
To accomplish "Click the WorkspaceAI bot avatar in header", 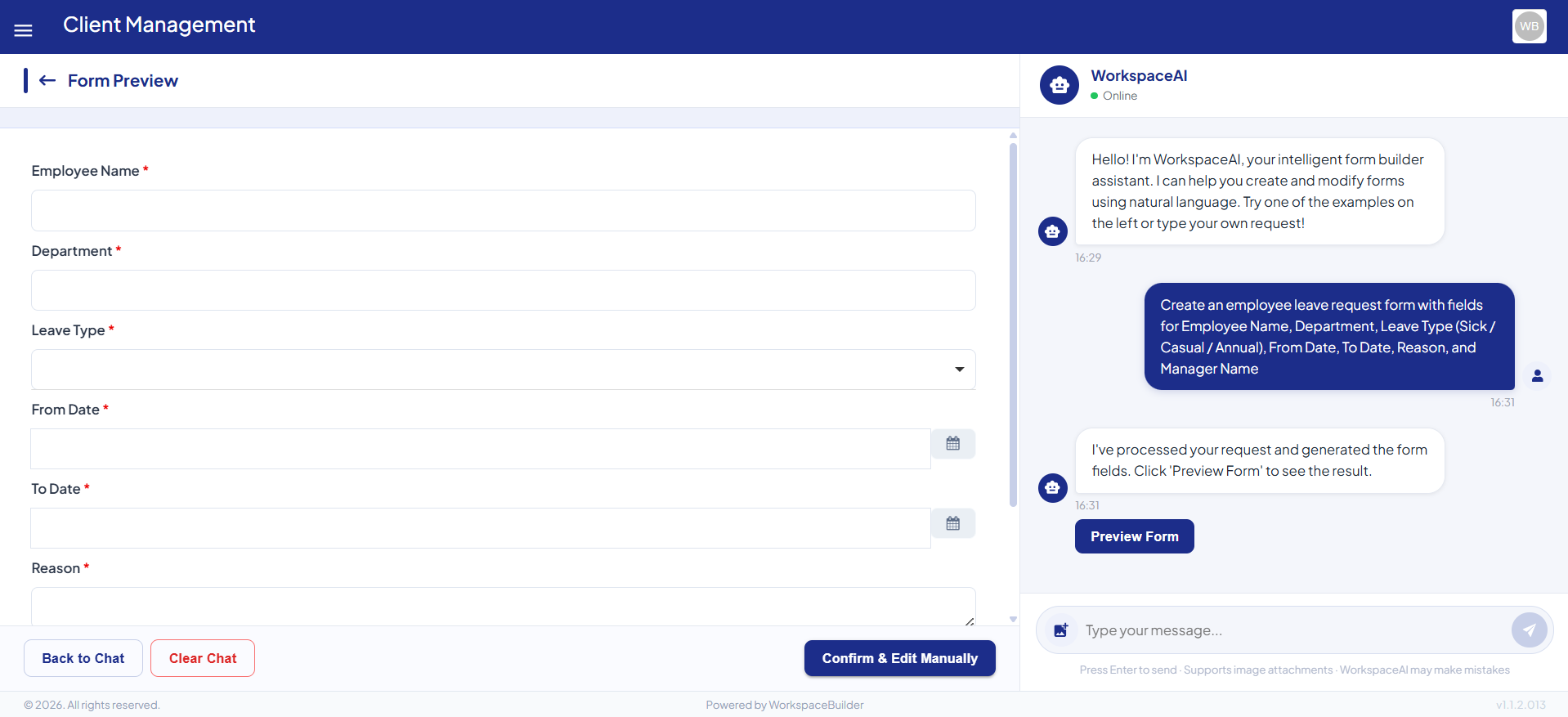I will [1060, 85].
